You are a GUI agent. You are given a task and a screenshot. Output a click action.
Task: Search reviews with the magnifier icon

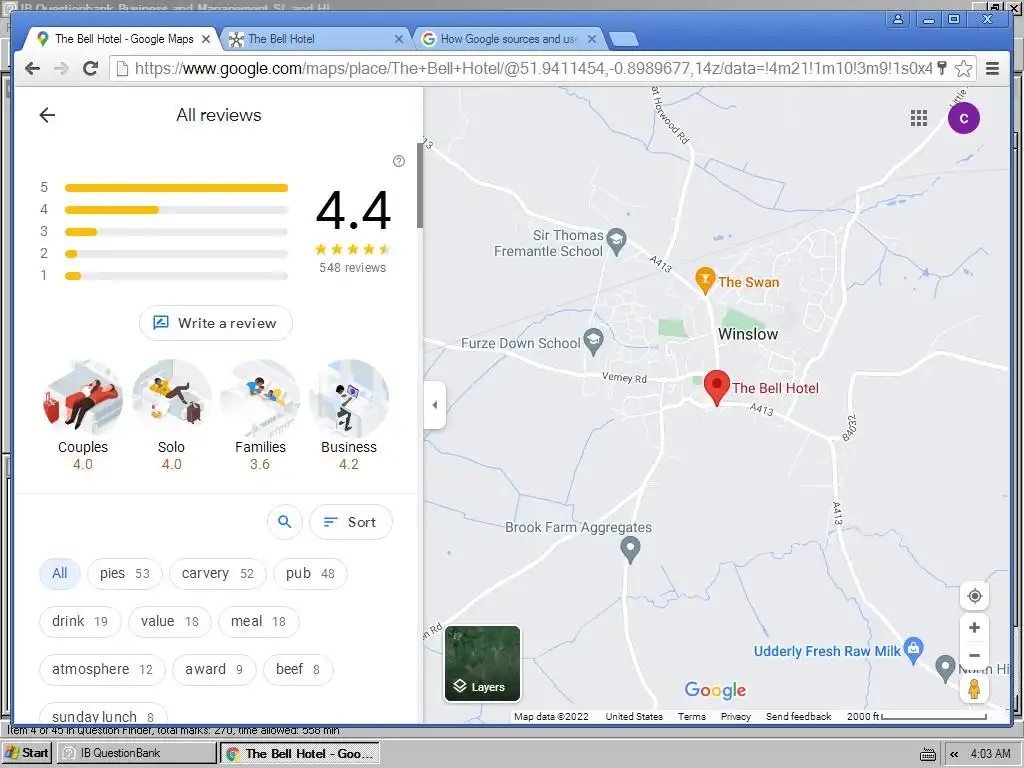coord(285,522)
